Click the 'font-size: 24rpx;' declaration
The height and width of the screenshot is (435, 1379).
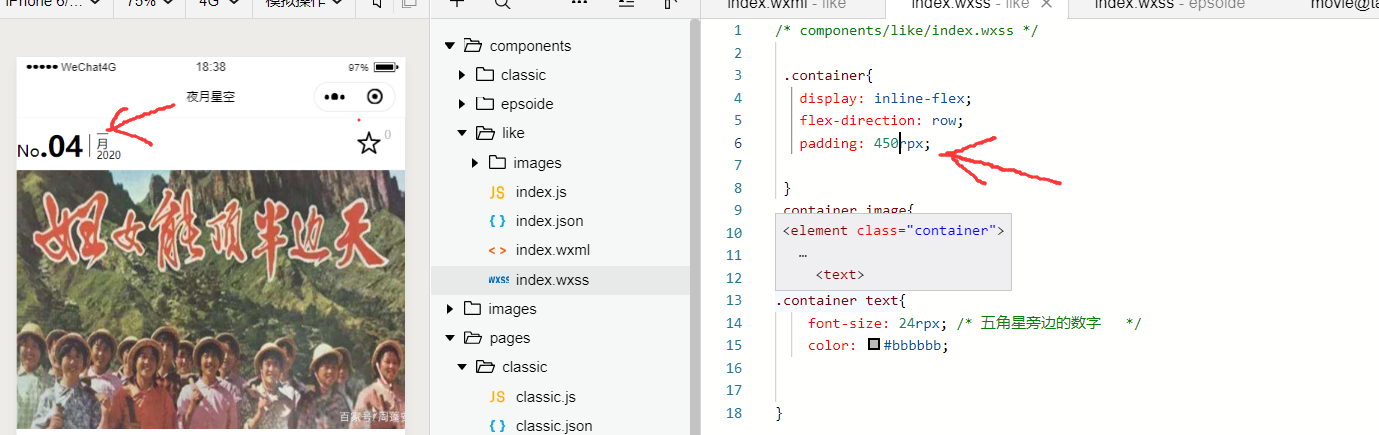[x=878, y=323]
